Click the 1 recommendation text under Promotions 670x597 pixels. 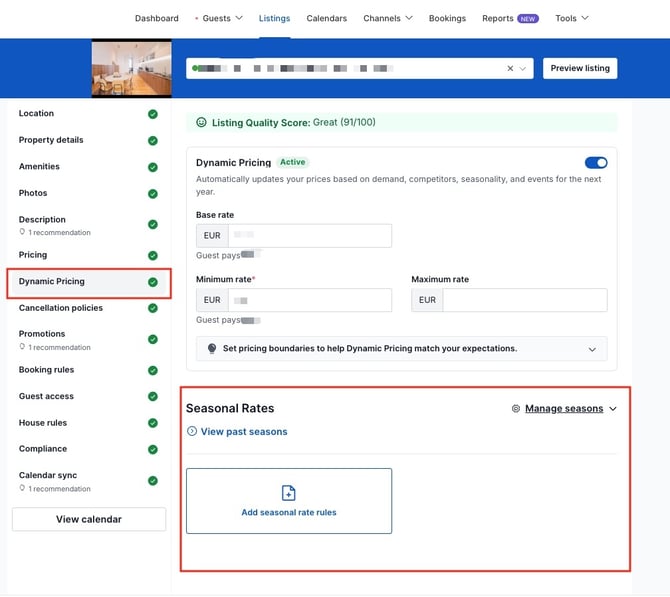coord(59,347)
